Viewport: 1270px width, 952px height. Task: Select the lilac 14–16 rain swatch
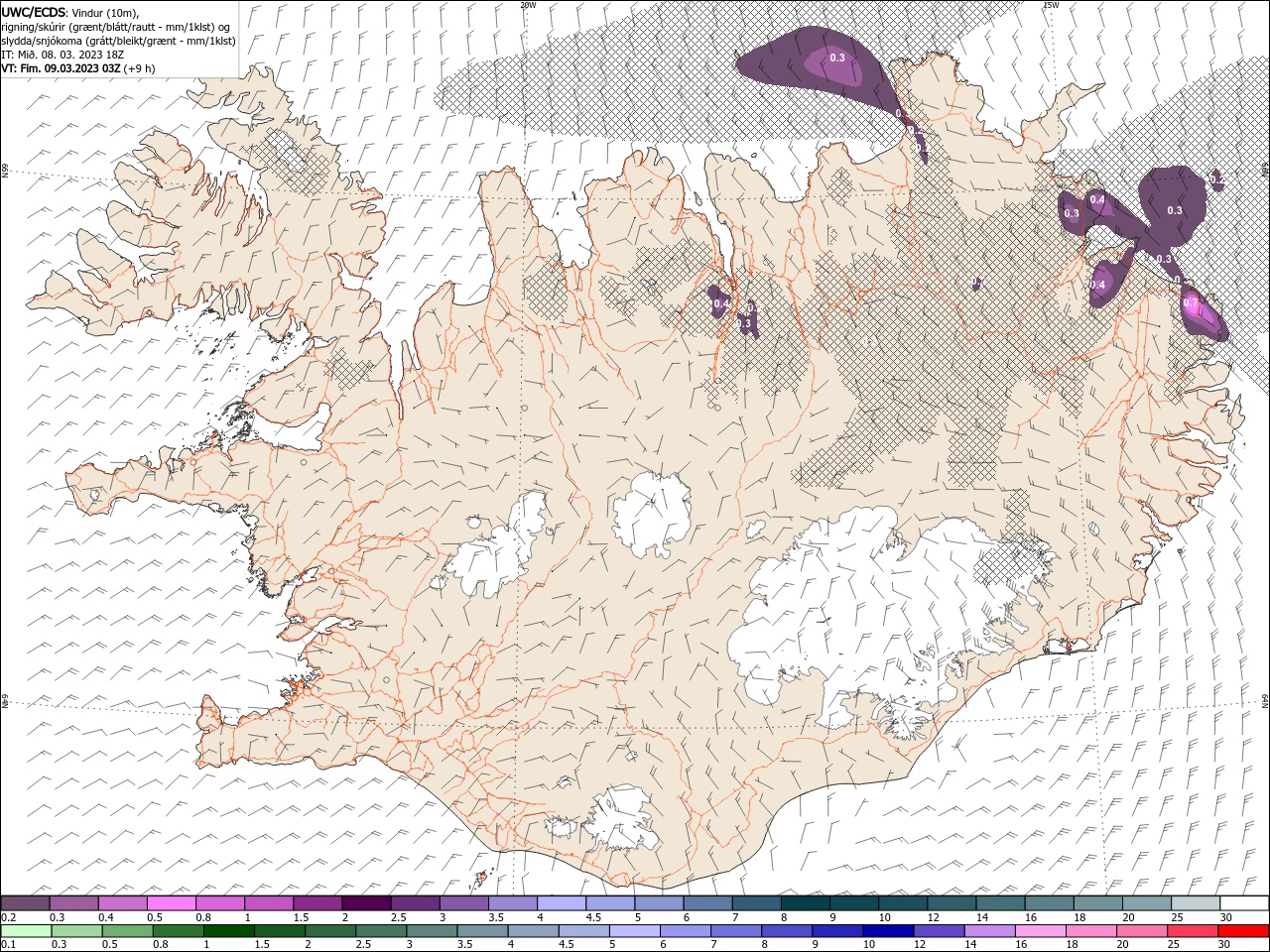[989, 931]
